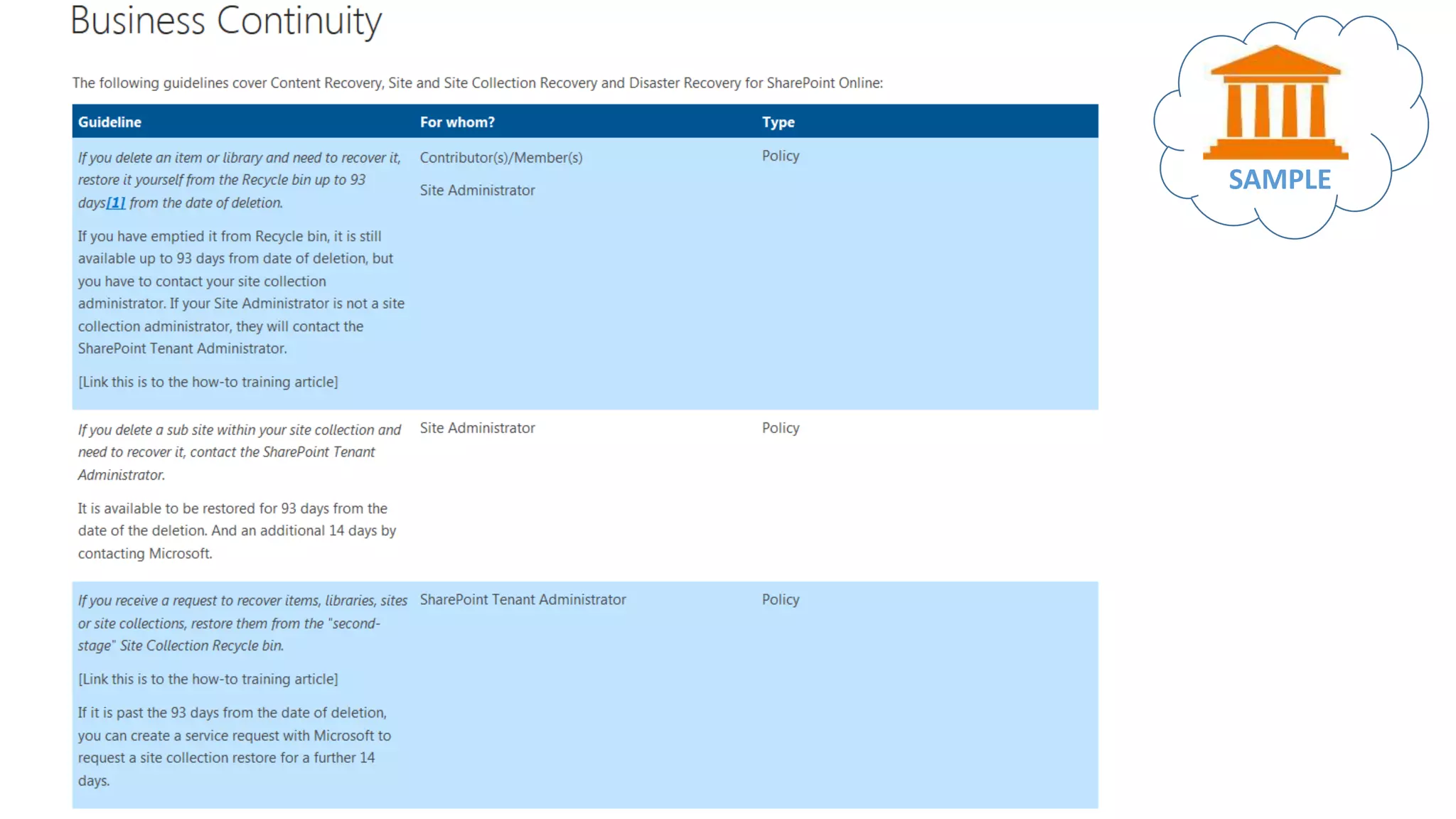Click the Business Continuity page title
This screenshot has height=819, width=1456.
[x=226, y=21]
